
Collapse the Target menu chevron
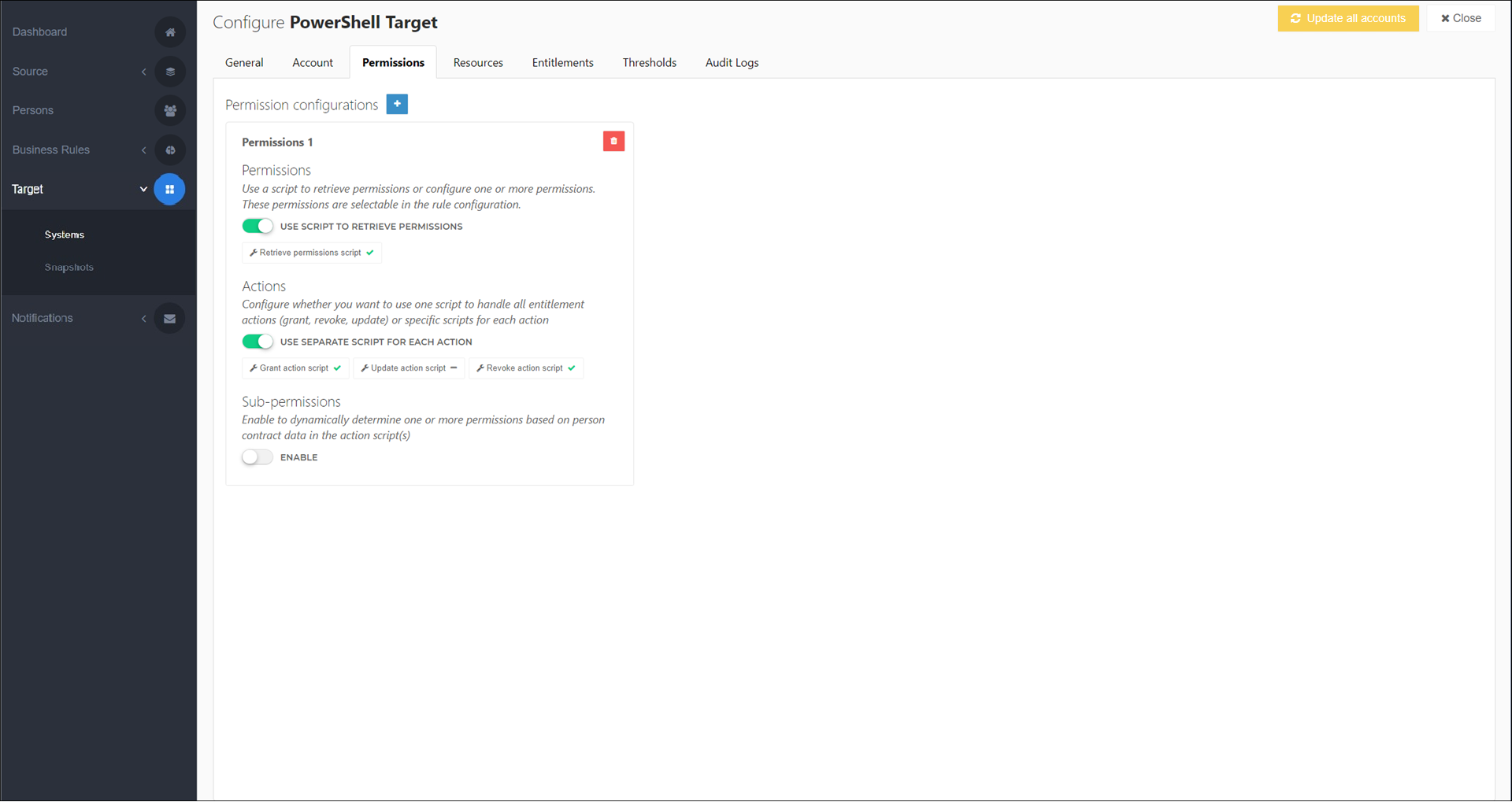143,190
